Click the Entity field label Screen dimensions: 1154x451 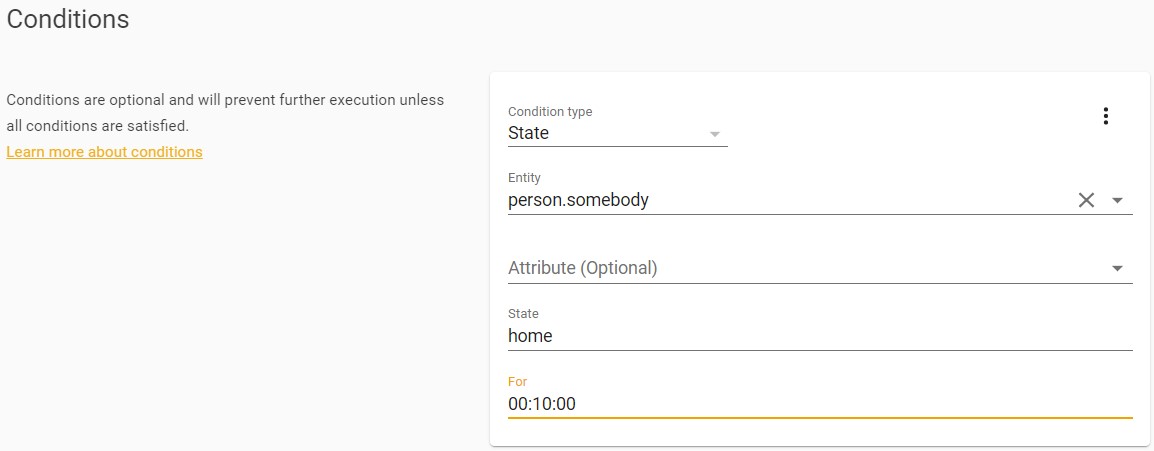click(x=524, y=178)
